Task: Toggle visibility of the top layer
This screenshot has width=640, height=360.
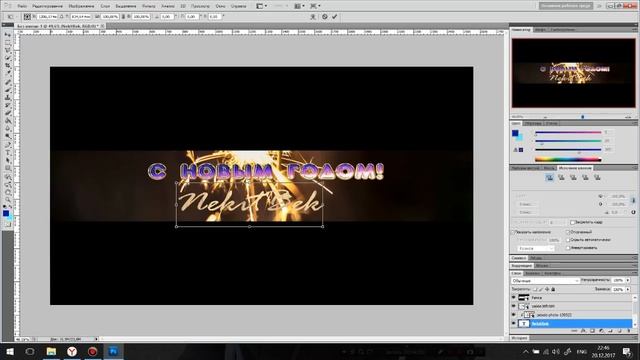Action: click(x=514, y=298)
